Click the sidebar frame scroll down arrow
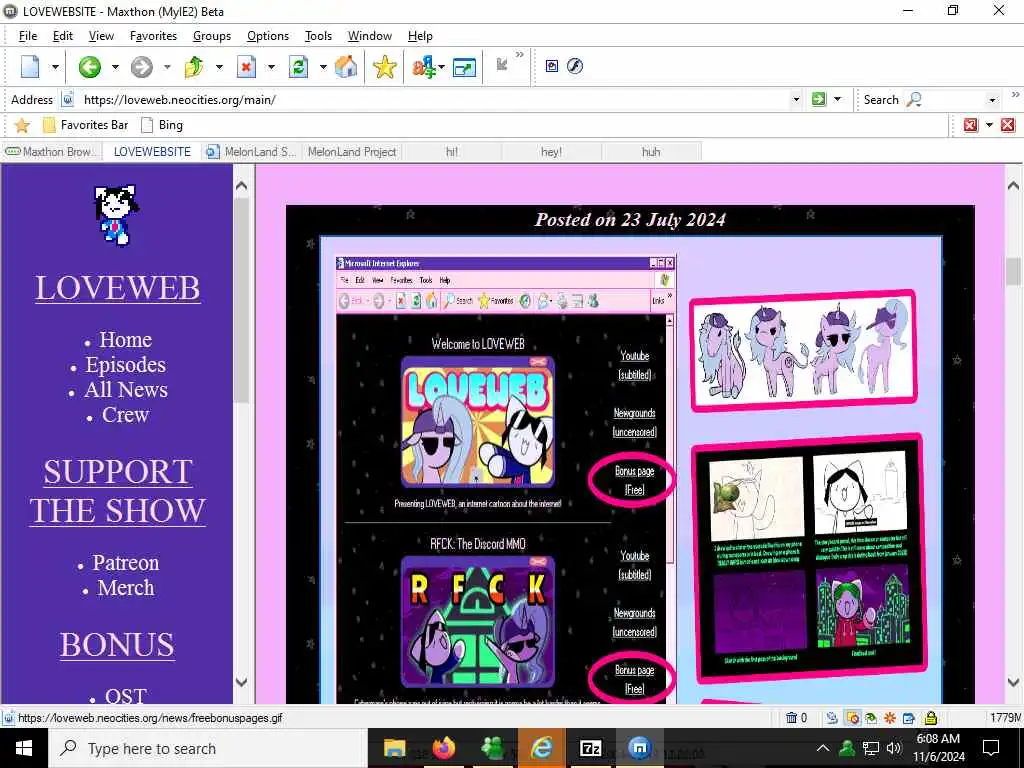Viewport: 1024px width, 768px height. click(241, 682)
